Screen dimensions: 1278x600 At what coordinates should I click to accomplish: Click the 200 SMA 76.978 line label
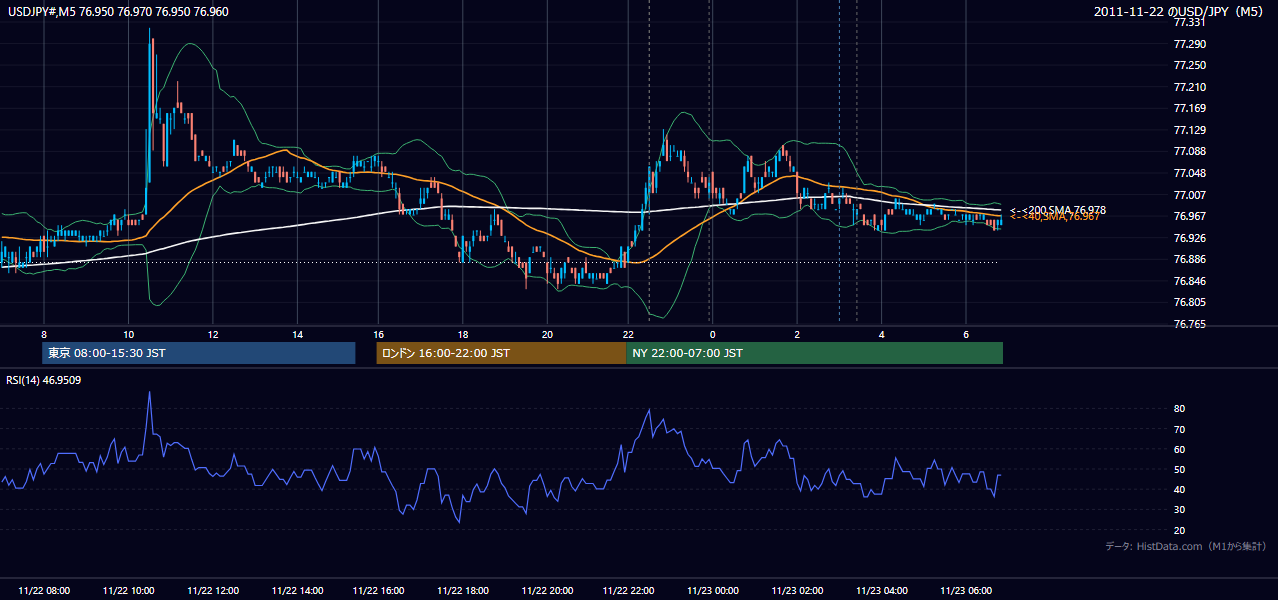1058,210
